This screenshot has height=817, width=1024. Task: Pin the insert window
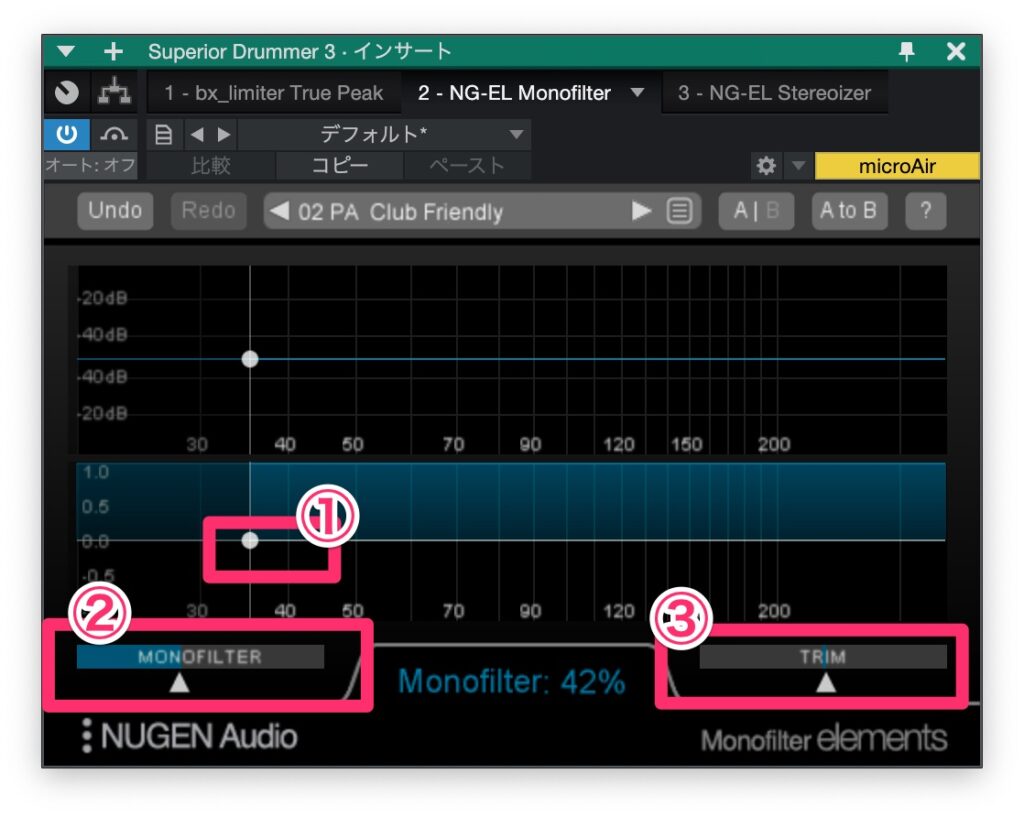tap(908, 52)
